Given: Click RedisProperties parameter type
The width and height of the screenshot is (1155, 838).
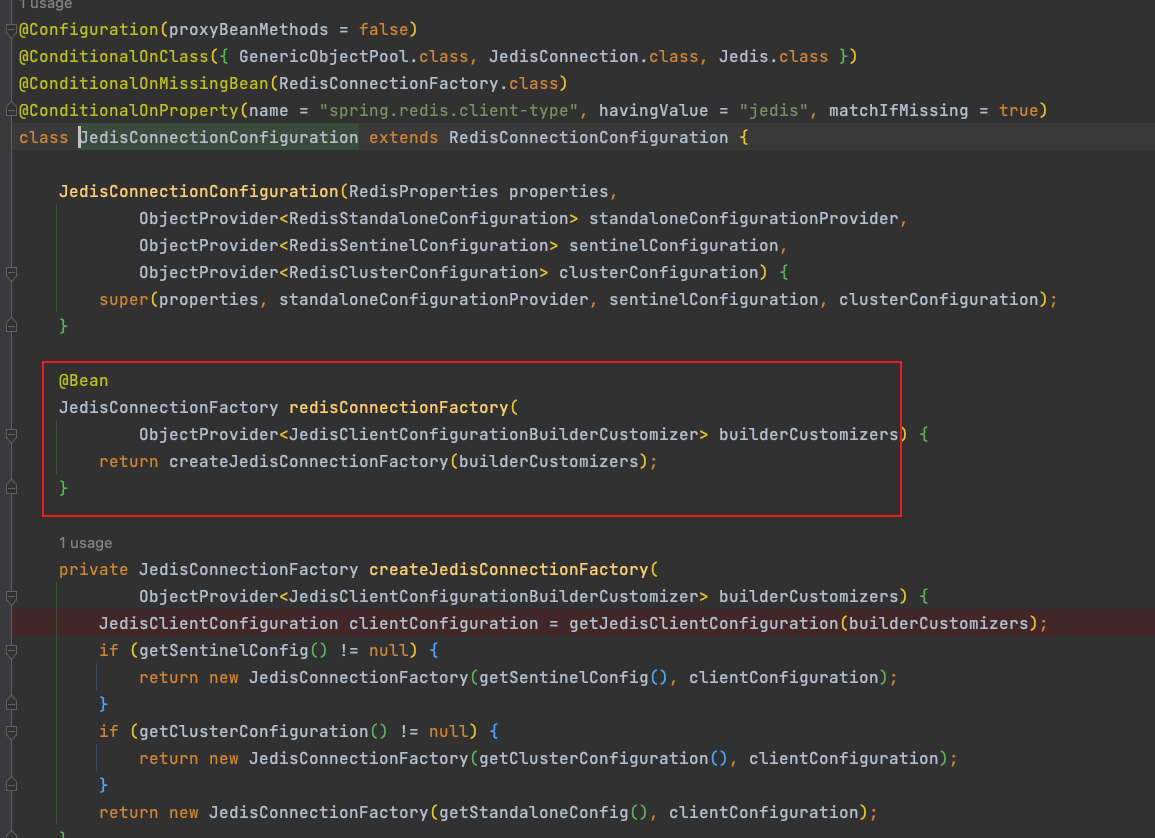Looking at the screenshot, I should (x=424, y=191).
